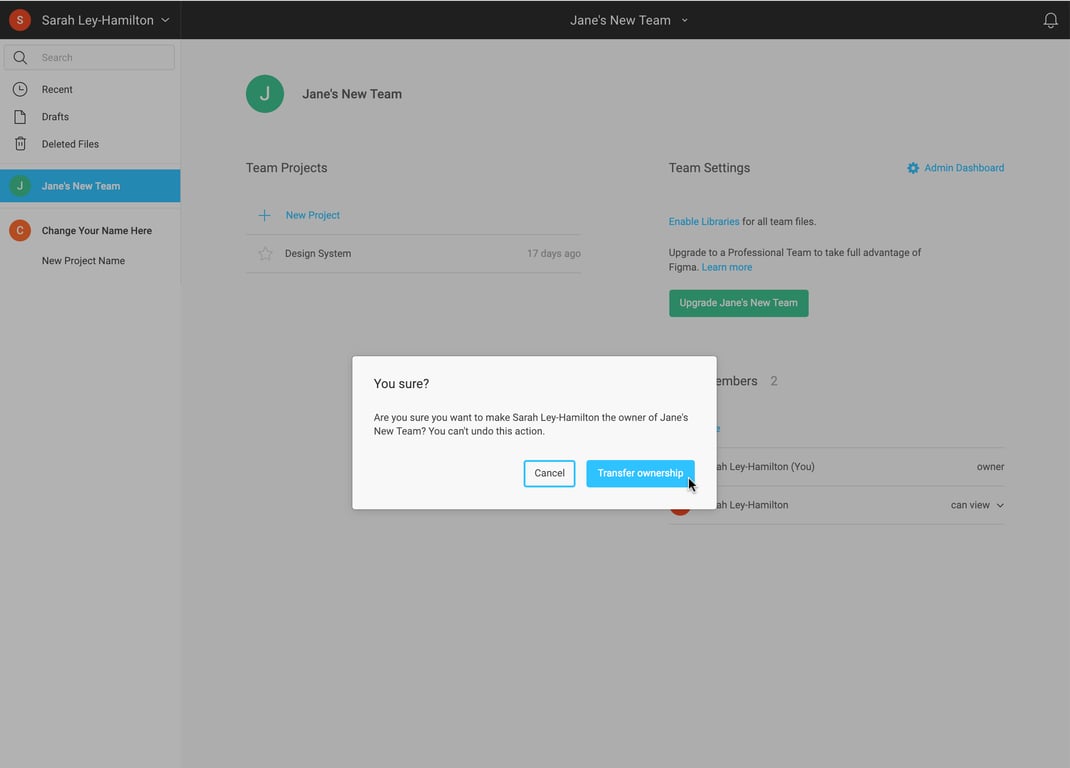
Task: Click the Deleted Files trash icon
Action: [x=20, y=144]
